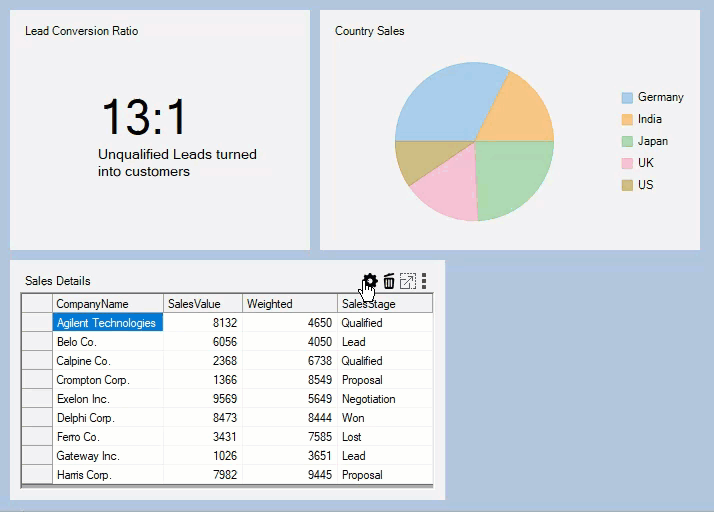Click the India legend color swatch
Viewport: 714px width, 512px height.
pos(627,120)
